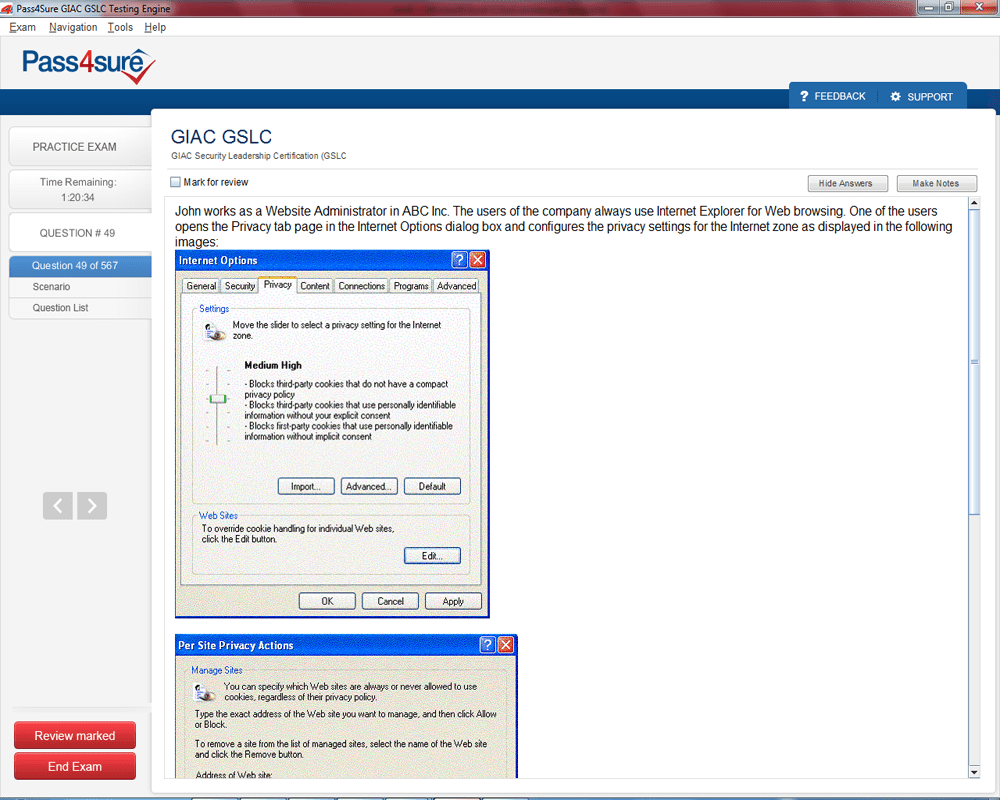1000x800 pixels.
Task: Click the PRACTICE EXAM panel
Action: (x=80, y=147)
